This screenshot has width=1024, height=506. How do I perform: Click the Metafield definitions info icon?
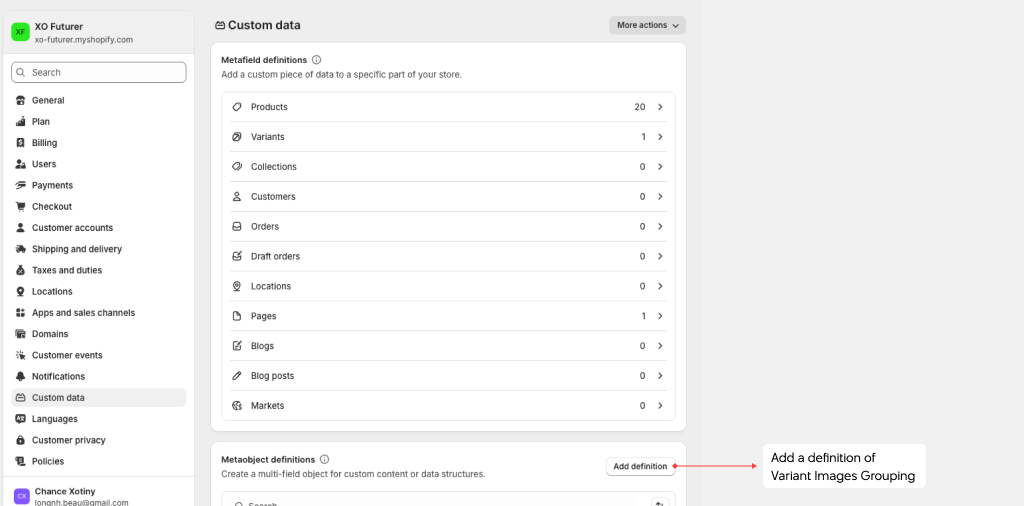(x=317, y=60)
